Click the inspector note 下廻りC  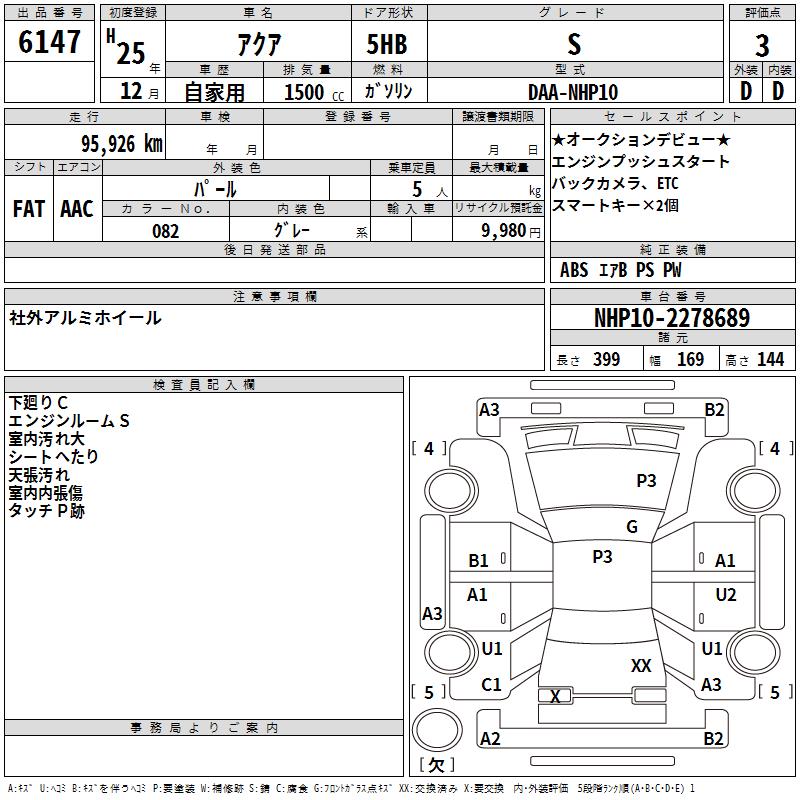coord(38,403)
